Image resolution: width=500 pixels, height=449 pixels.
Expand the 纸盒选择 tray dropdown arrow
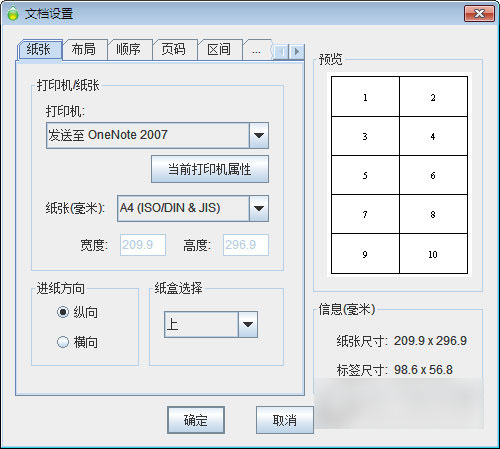coord(248,324)
